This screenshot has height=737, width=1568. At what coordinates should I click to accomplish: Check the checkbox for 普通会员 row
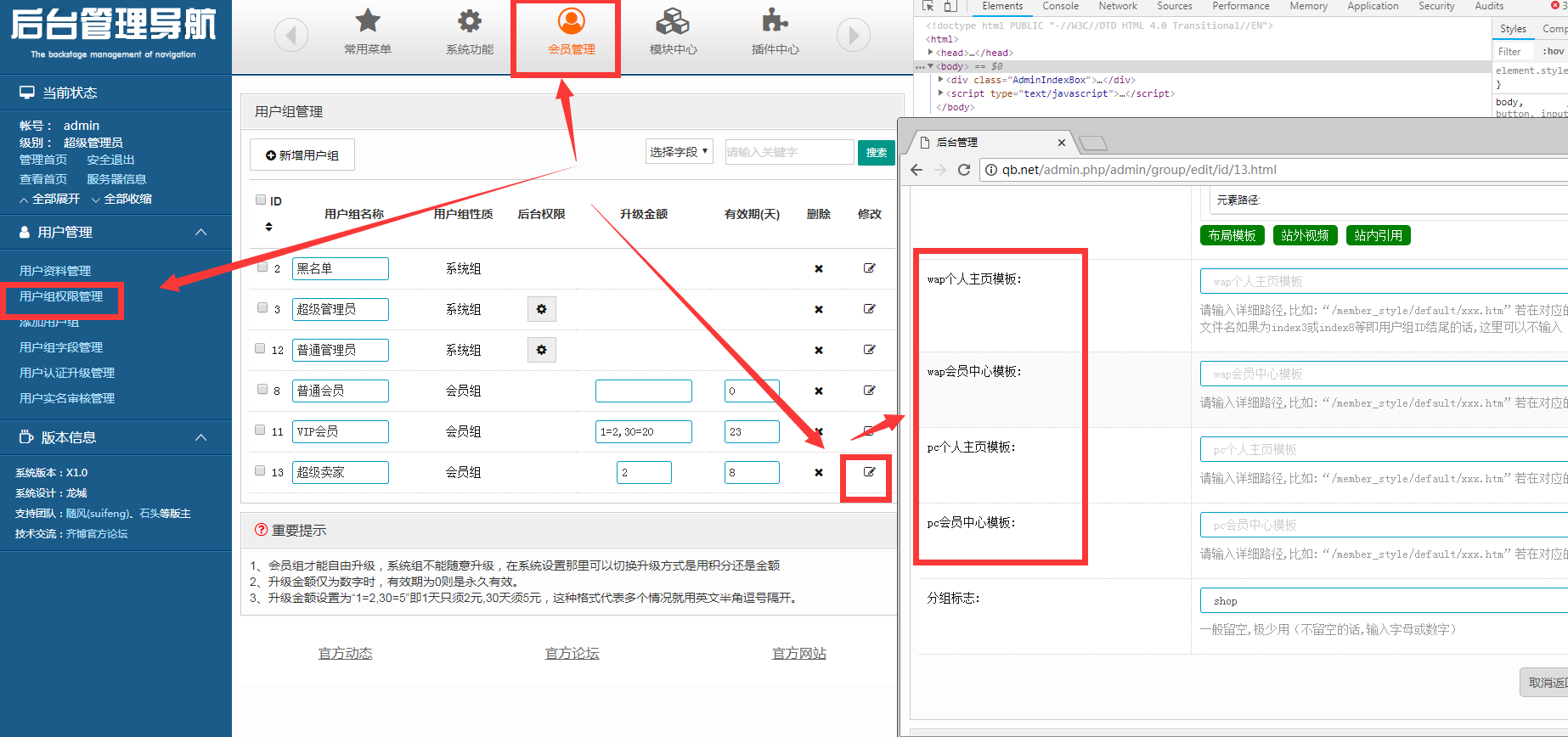click(262, 390)
